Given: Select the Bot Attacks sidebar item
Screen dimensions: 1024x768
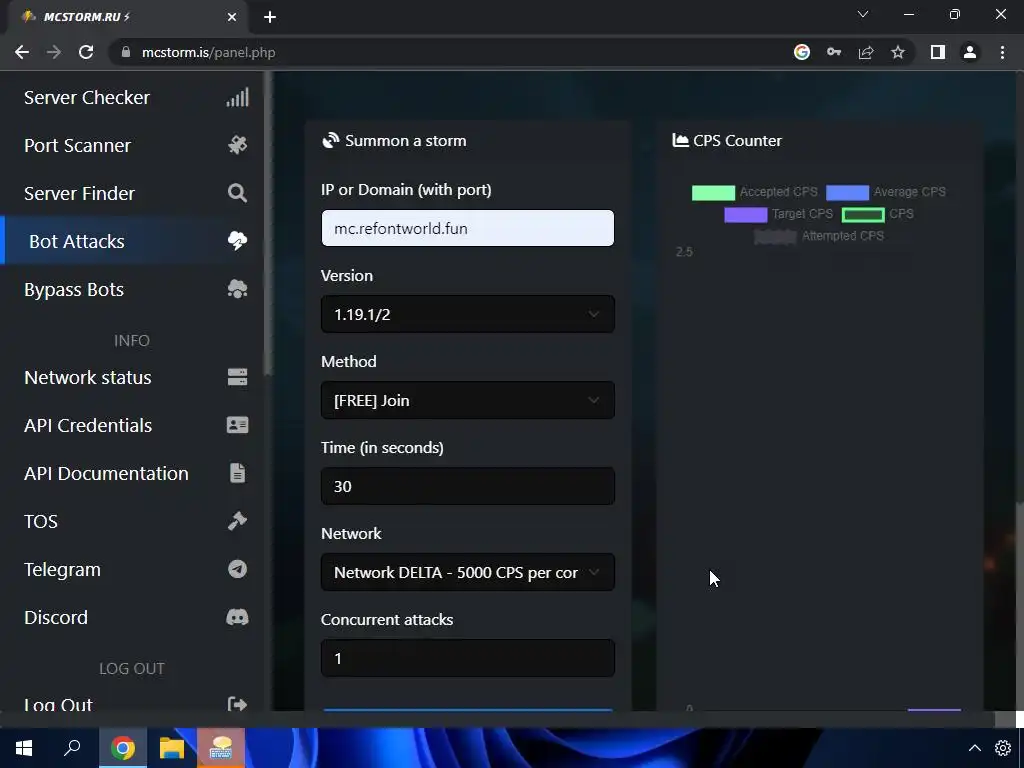Looking at the screenshot, I should [x=133, y=241].
